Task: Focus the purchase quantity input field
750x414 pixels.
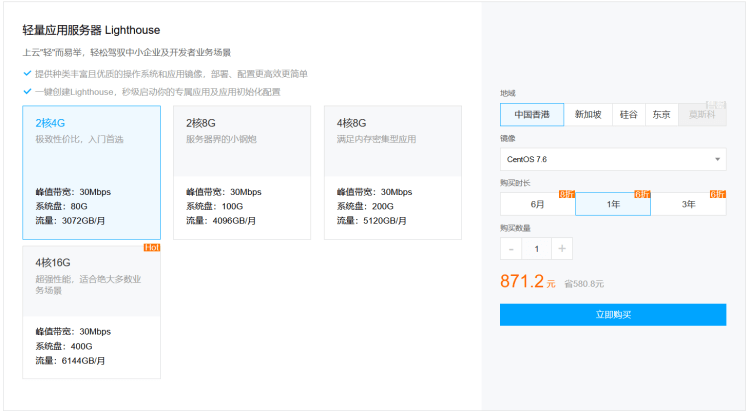Action: (537, 249)
